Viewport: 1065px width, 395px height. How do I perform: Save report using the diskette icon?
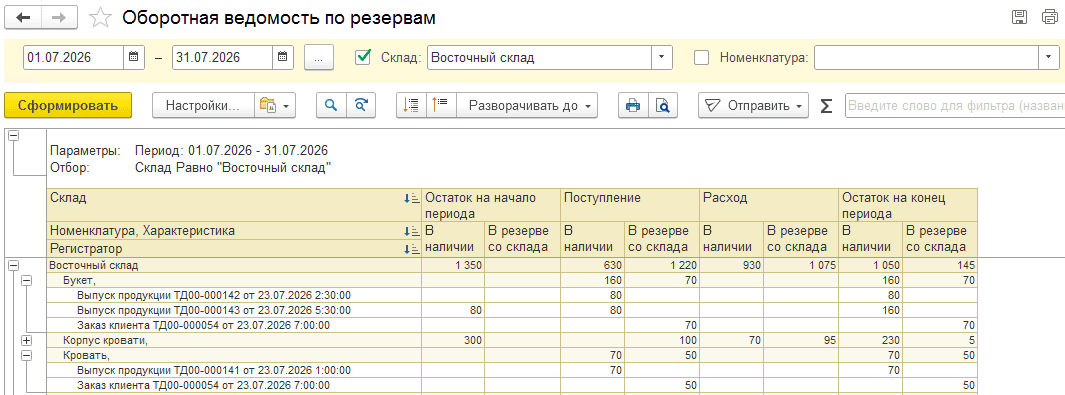tap(1019, 18)
